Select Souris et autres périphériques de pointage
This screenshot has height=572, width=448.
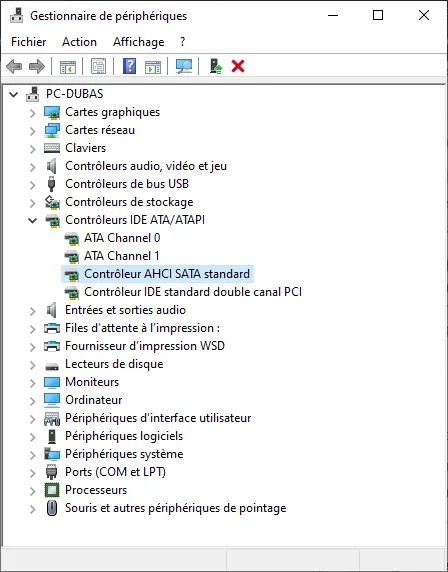[x=175, y=508]
